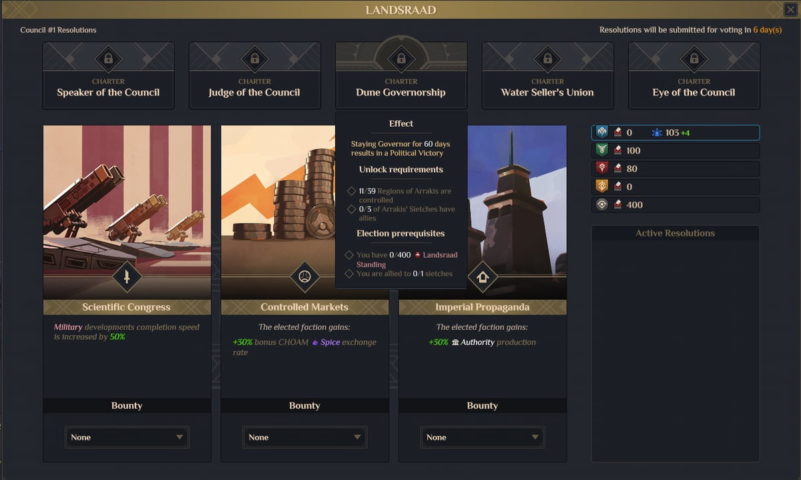Click the Scientific Congress resolution artwork
The width and height of the screenshot is (801, 480).
click(x=127, y=212)
